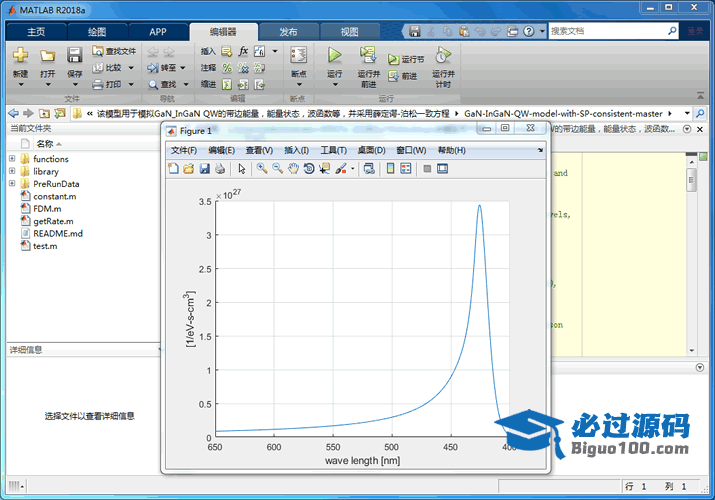The height and width of the screenshot is (500, 715).
Task: Click the save figure disk icon
Action: click(204, 169)
